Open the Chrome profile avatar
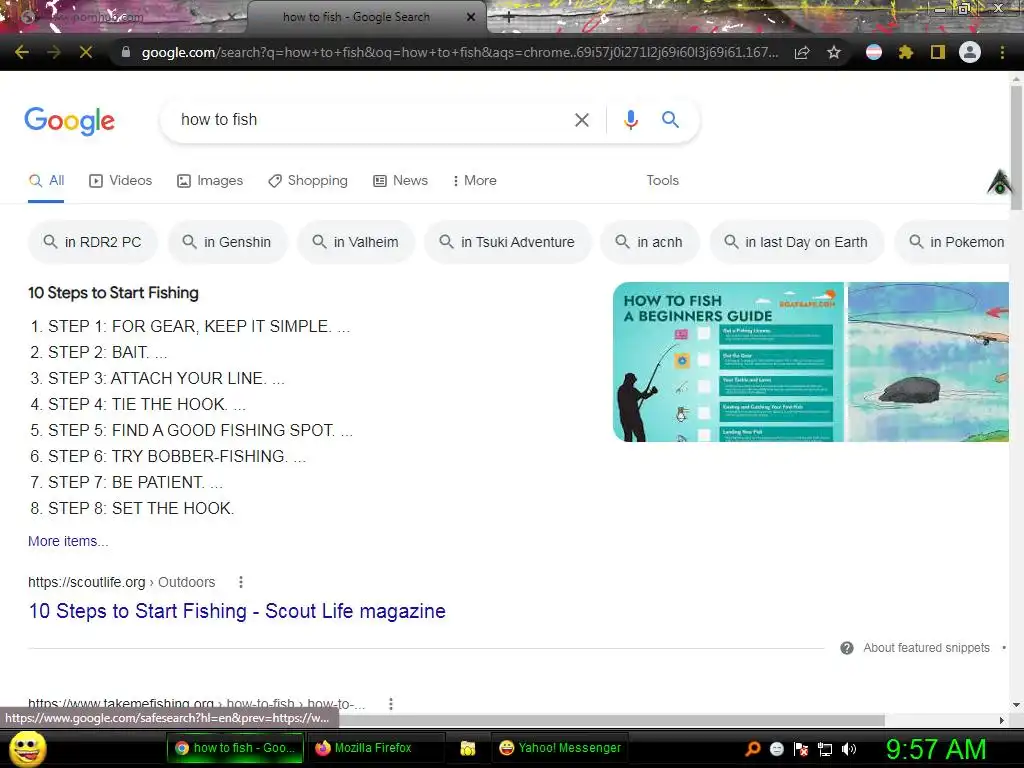Image resolution: width=1024 pixels, height=768 pixels. click(x=970, y=52)
